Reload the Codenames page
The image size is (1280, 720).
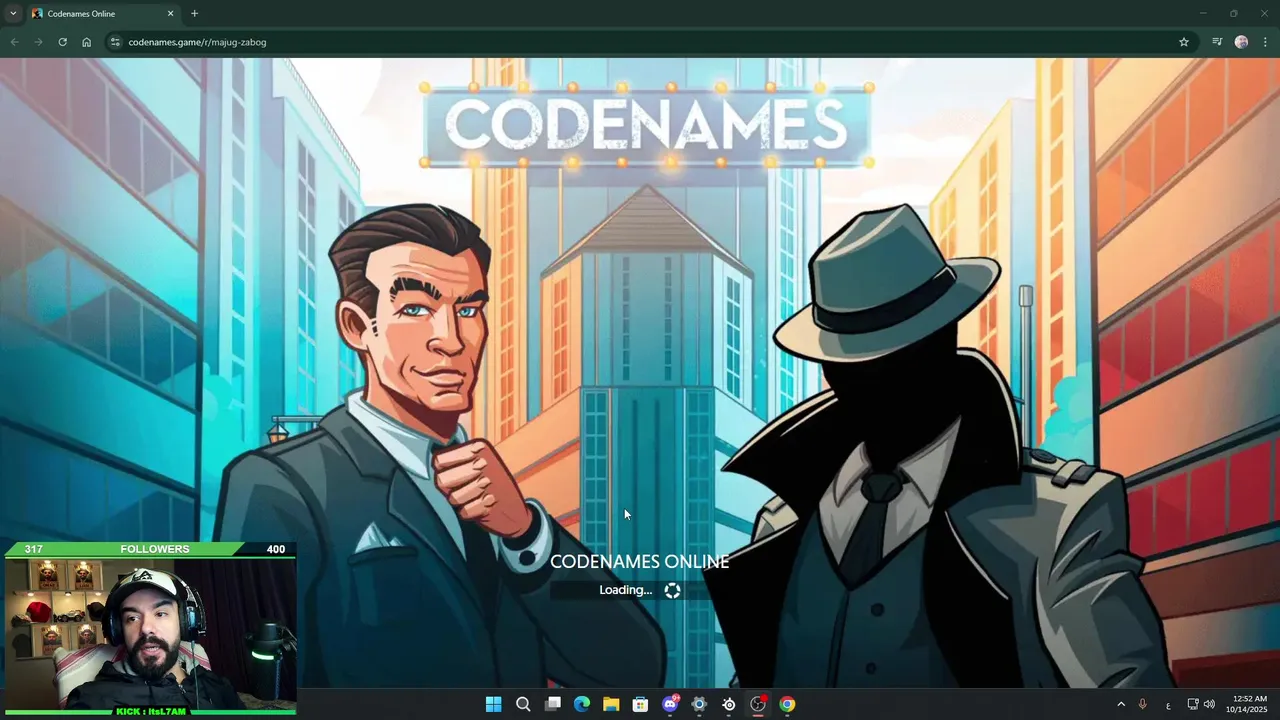62,42
